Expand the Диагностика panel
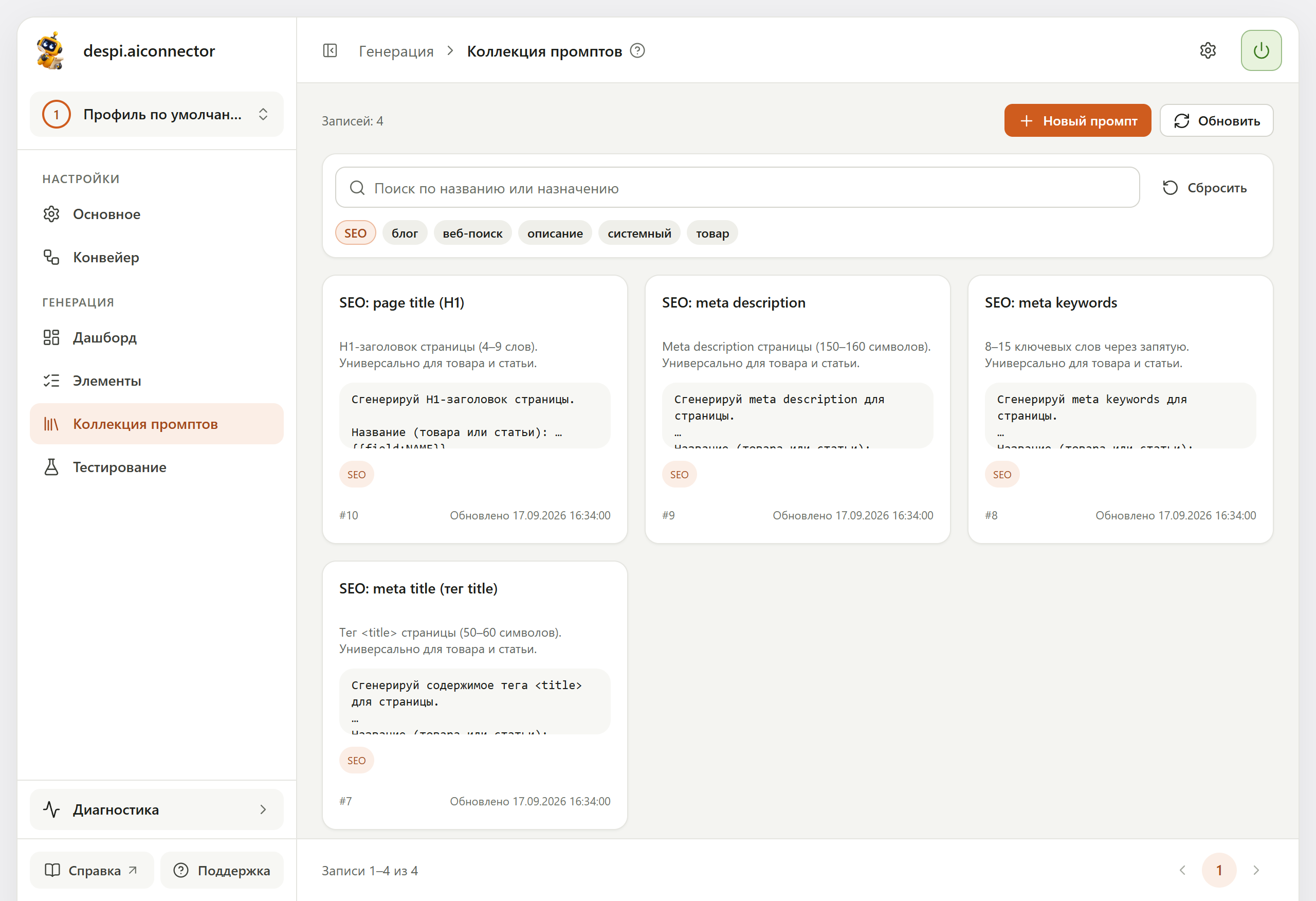 pyautogui.click(x=157, y=809)
